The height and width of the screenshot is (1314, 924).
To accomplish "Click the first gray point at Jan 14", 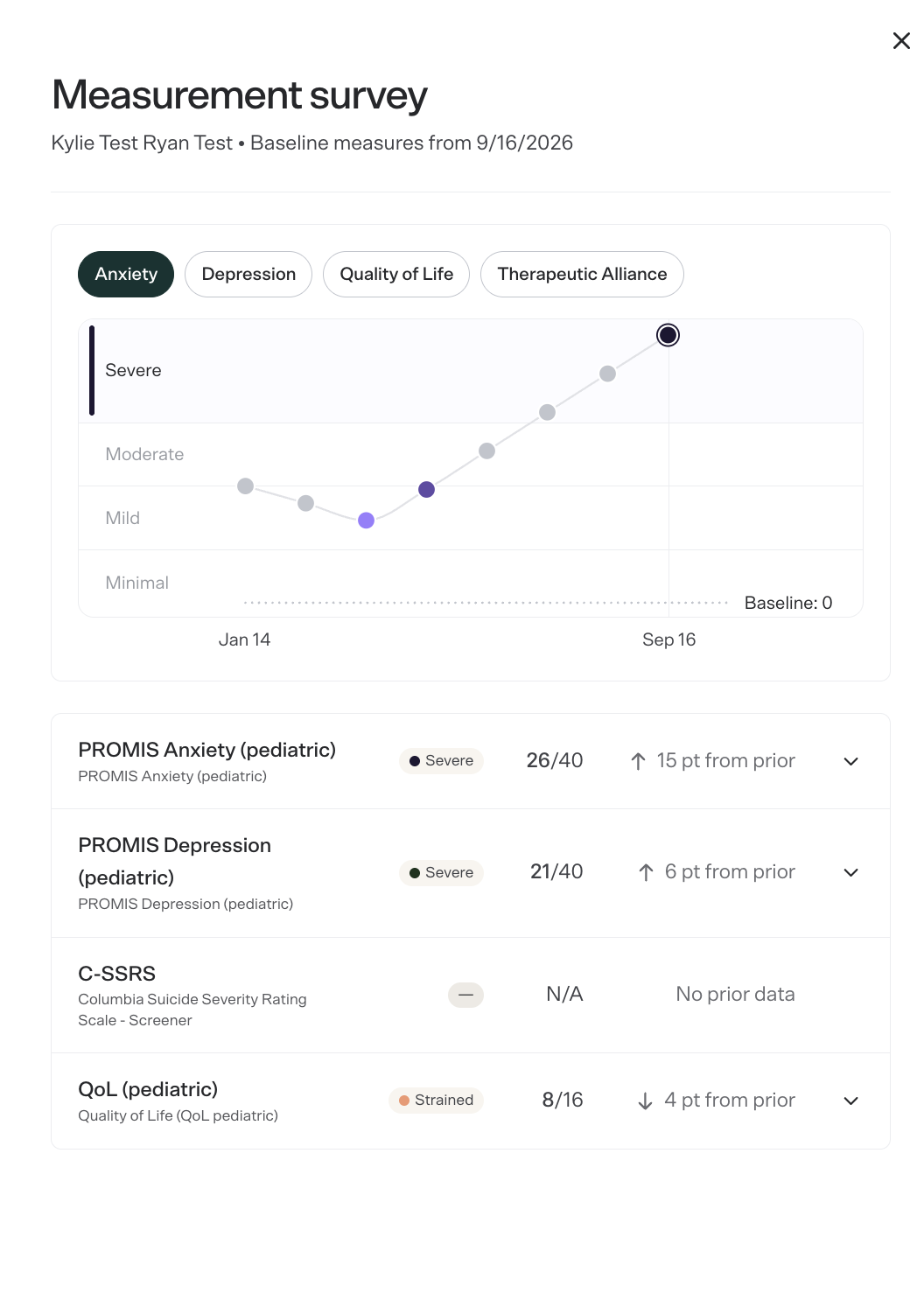I will pyautogui.click(x=246, y=486).
